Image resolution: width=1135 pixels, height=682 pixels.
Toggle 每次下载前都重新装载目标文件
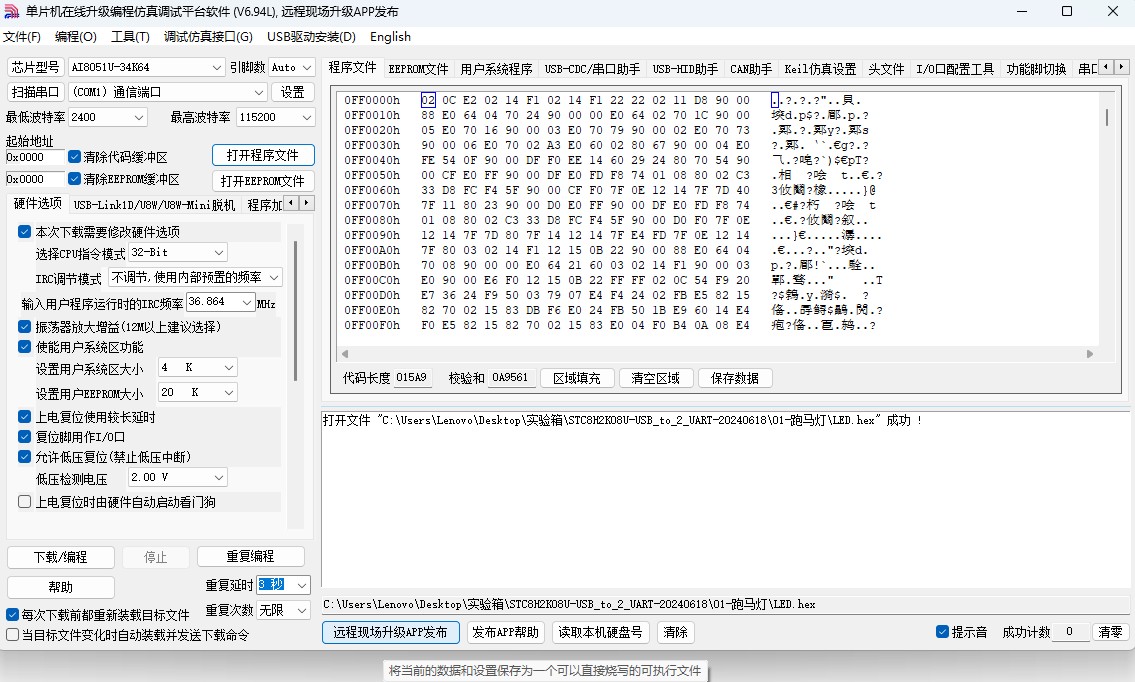(12, 615)
